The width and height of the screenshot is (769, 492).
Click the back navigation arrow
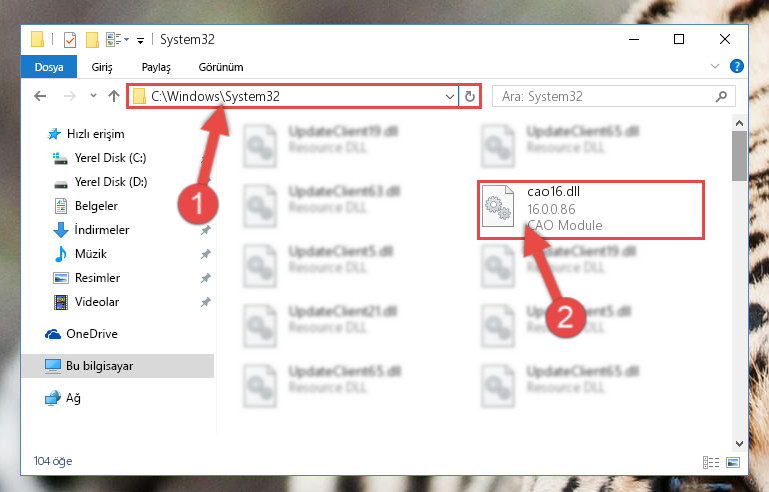pos(40,96)
